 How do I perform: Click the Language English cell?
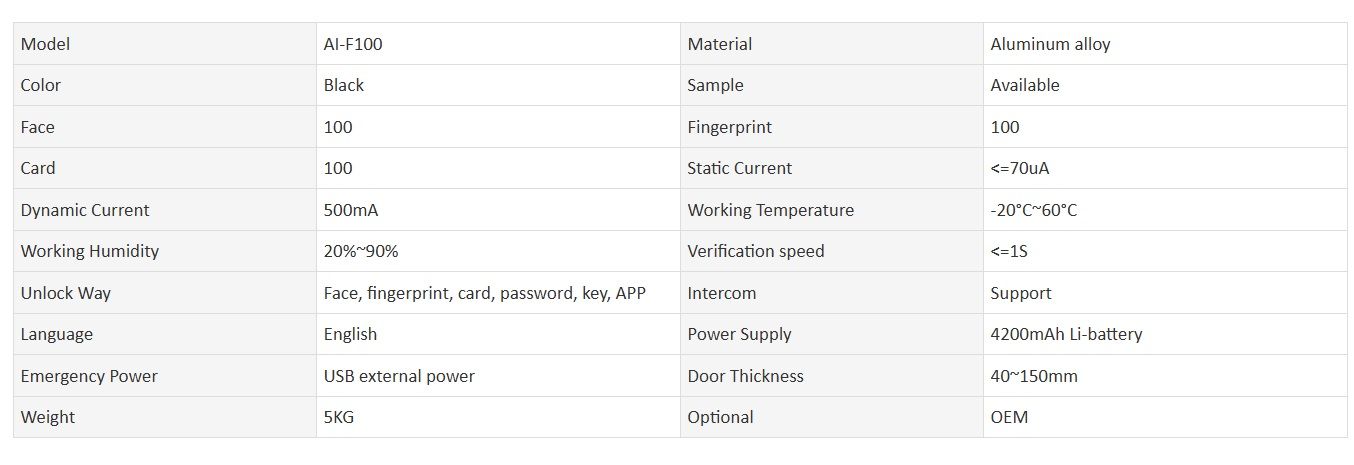coord(498,334)
